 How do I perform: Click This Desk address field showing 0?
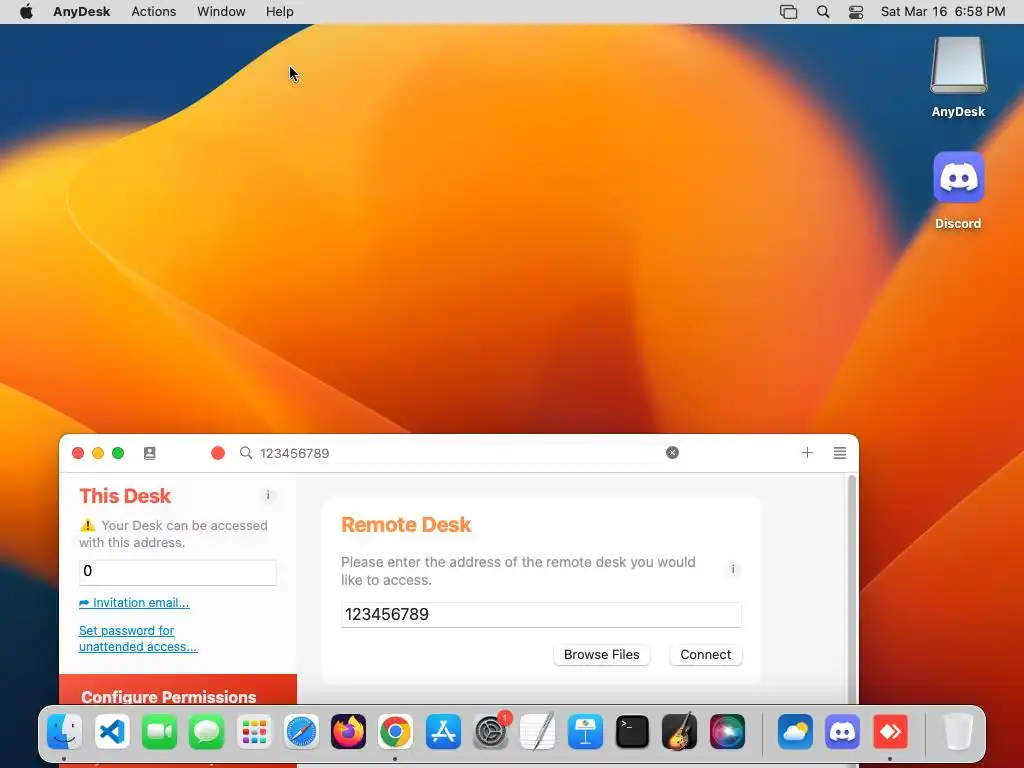[x=178, y=572]
